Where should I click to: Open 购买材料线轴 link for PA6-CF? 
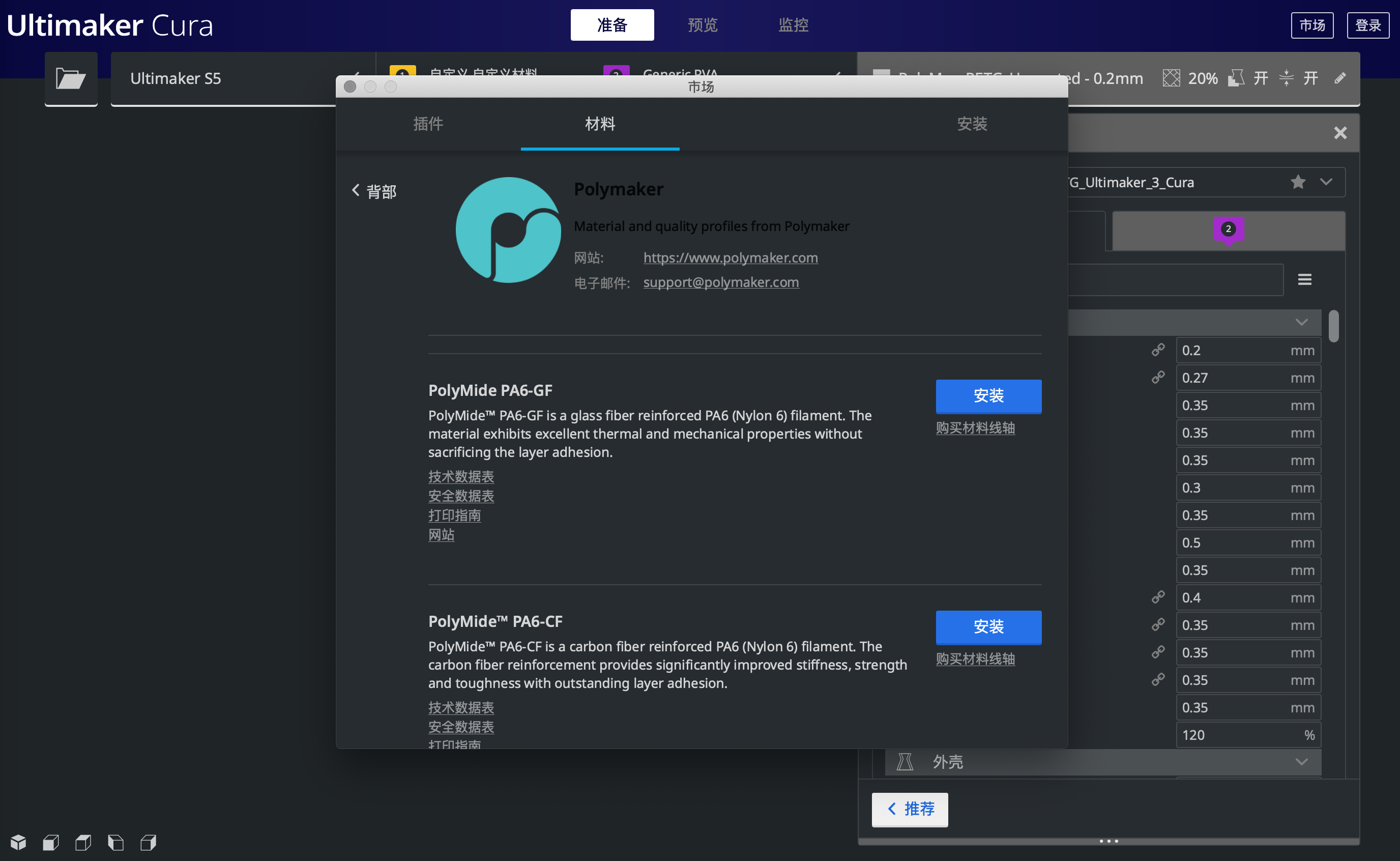click(x=975, y=659)
